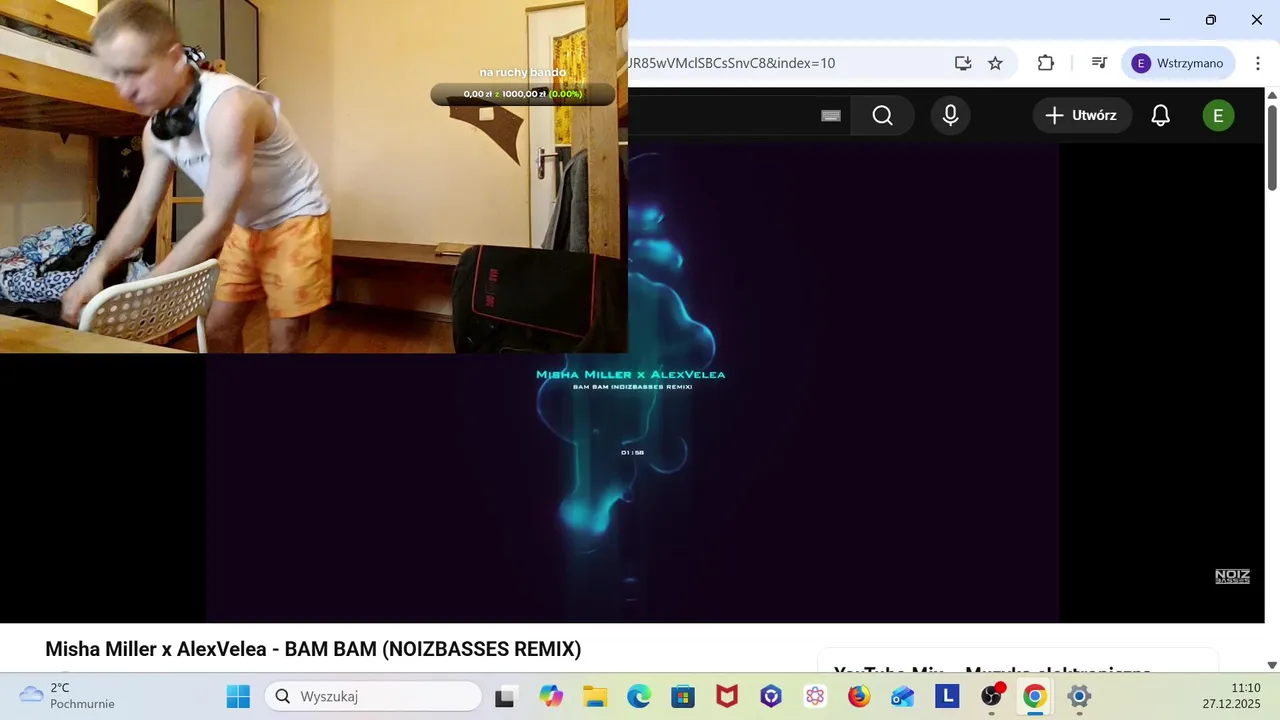Click the YouTube search magnifier button

point(882,116)
